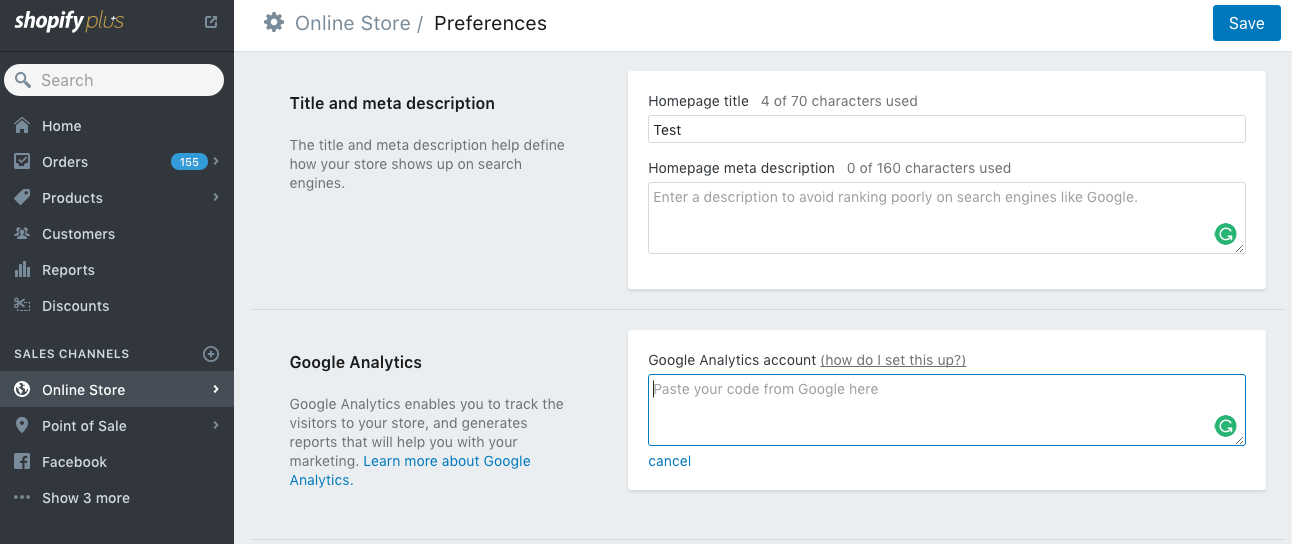Screen dimensions: 1292x544
Task: Open 'how do I set this up?' link
Action: 893,360
